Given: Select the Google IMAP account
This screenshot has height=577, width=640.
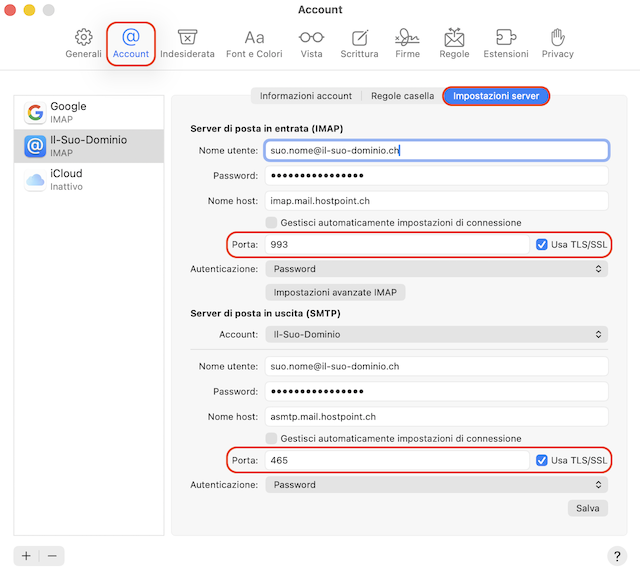Looking at the screenshot, I should point(89,113).
